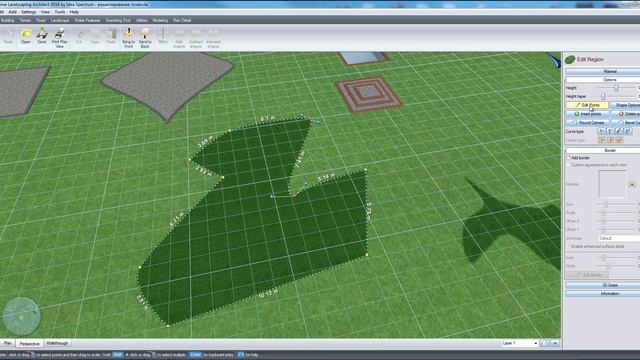Switch to the Water Features tab
Viewport: 640px width, 360px height.
point(87,20)
